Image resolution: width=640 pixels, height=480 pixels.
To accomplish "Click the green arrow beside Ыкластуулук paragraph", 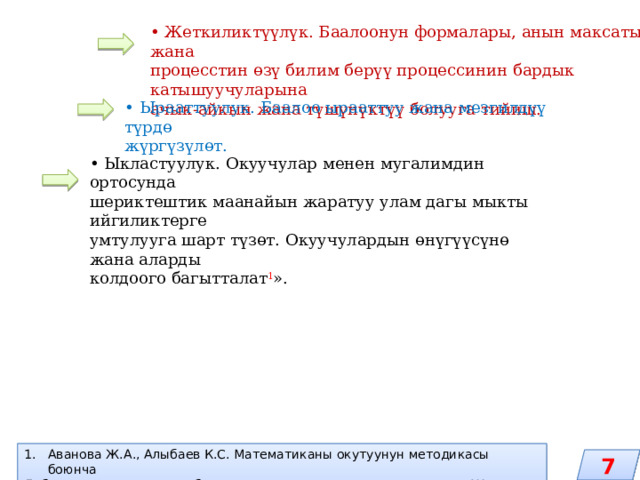I will pyautogui.click(x=60, y=180).
